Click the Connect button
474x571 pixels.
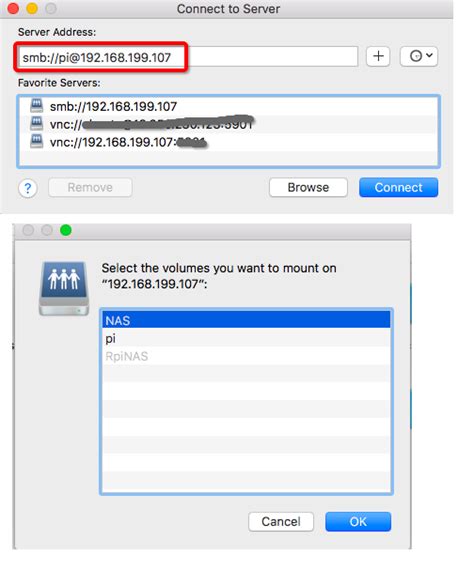coord(399,188)
